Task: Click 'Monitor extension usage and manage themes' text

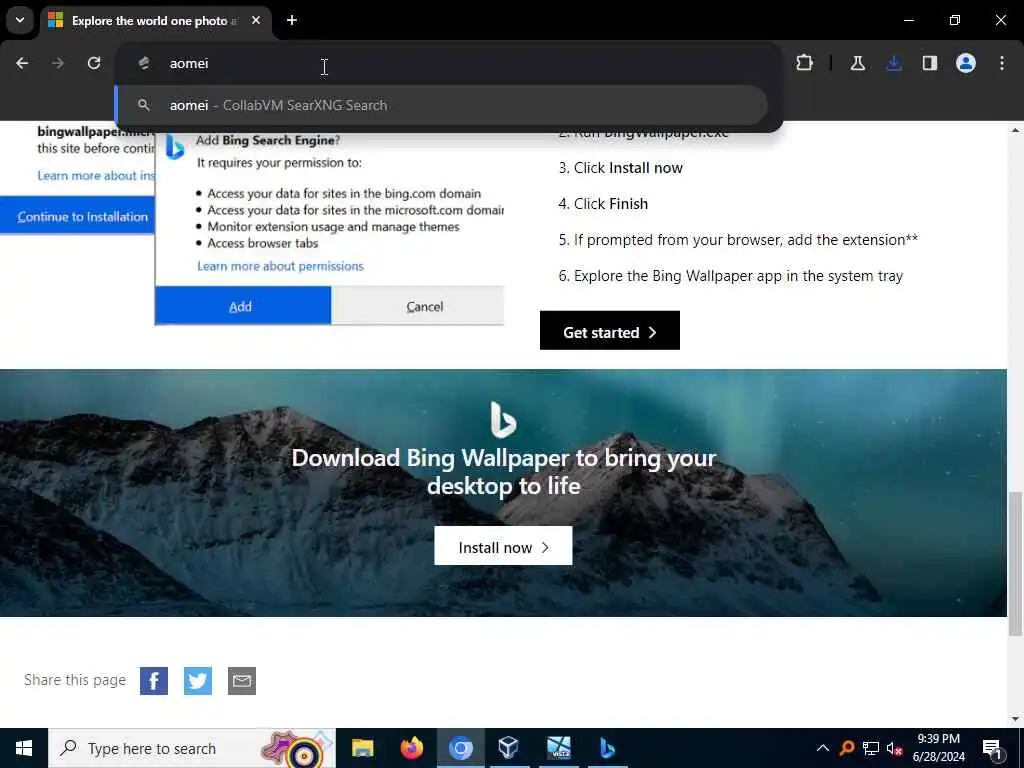Action: click(333, 227)
